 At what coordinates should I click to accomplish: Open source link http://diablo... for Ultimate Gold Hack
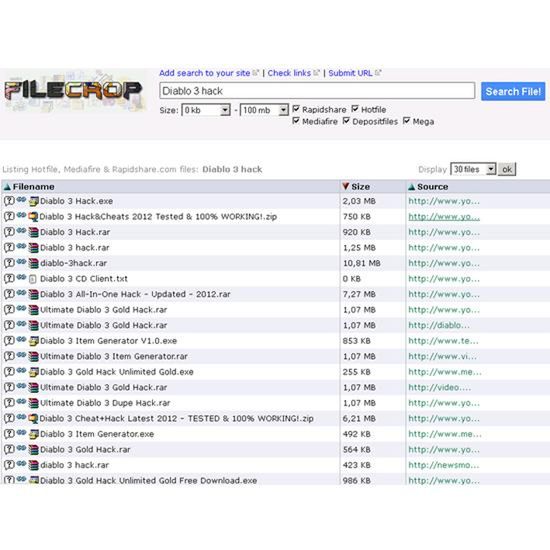pyautogui.click(x=439, y=325)
